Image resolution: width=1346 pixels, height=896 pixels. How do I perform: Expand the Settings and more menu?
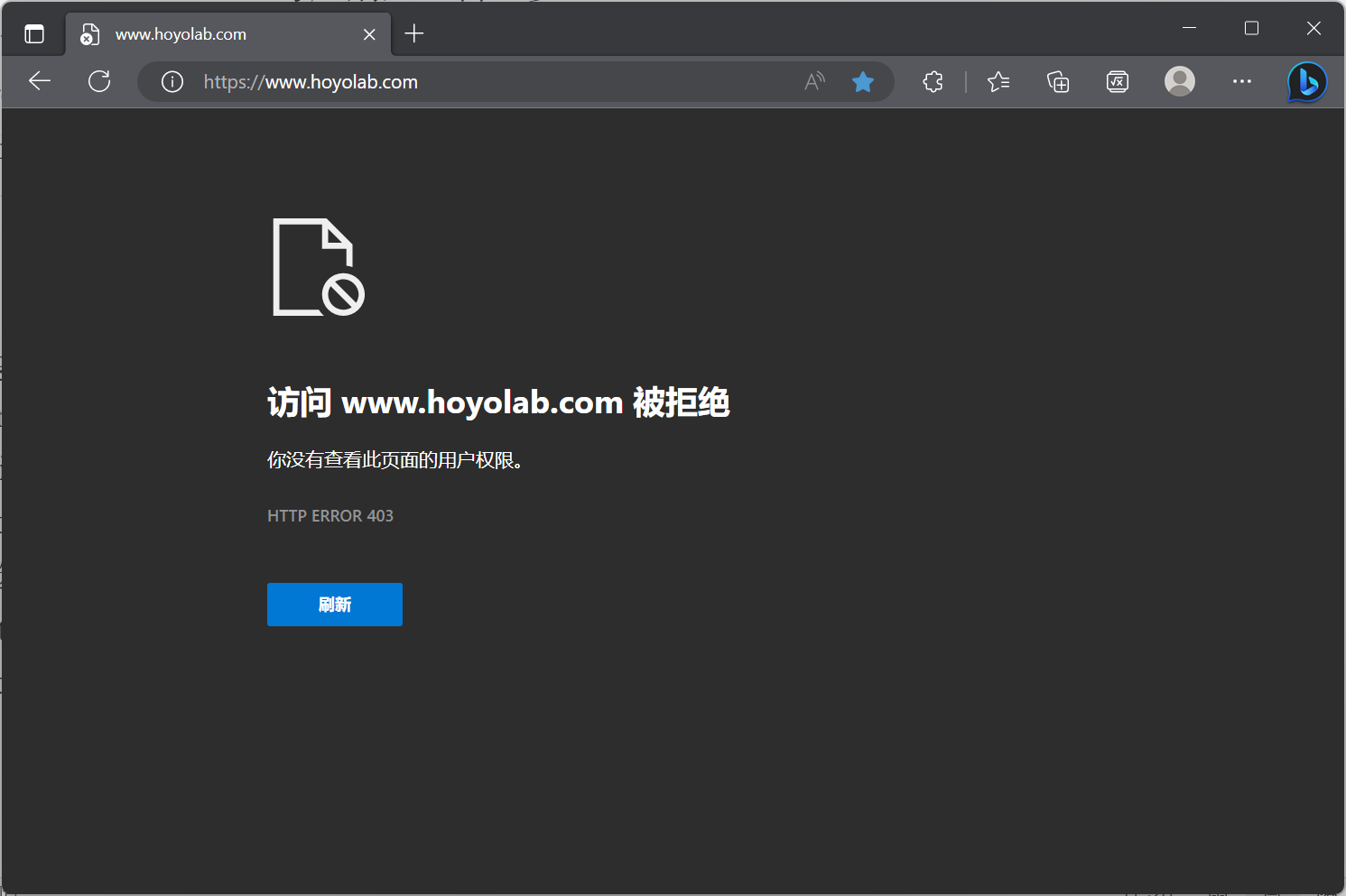pyautogui.click(x=1242, y=81)
